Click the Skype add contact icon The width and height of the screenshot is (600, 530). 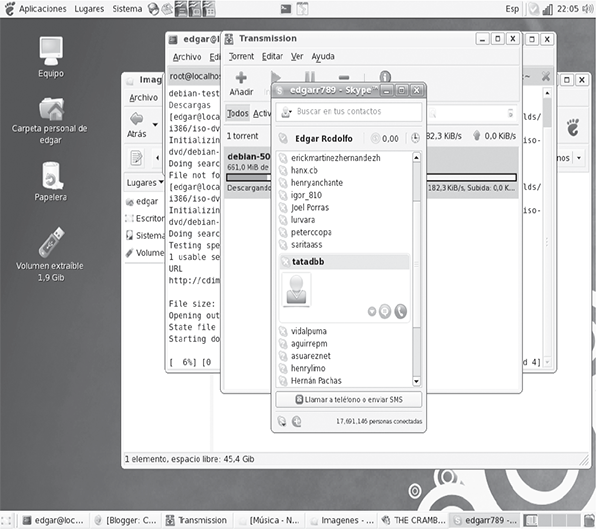click(295, 422)
